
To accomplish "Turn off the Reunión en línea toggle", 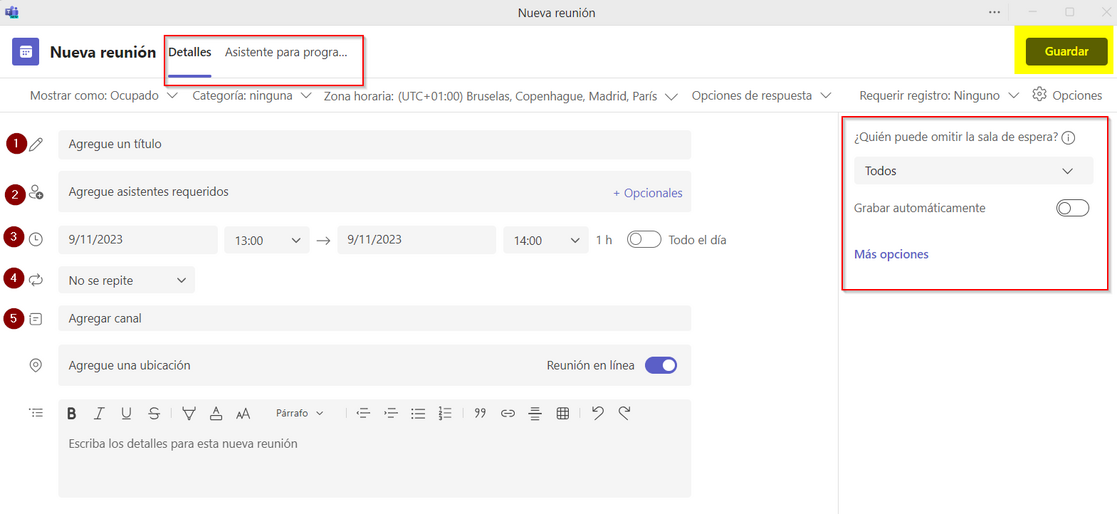I will (660, 365).
